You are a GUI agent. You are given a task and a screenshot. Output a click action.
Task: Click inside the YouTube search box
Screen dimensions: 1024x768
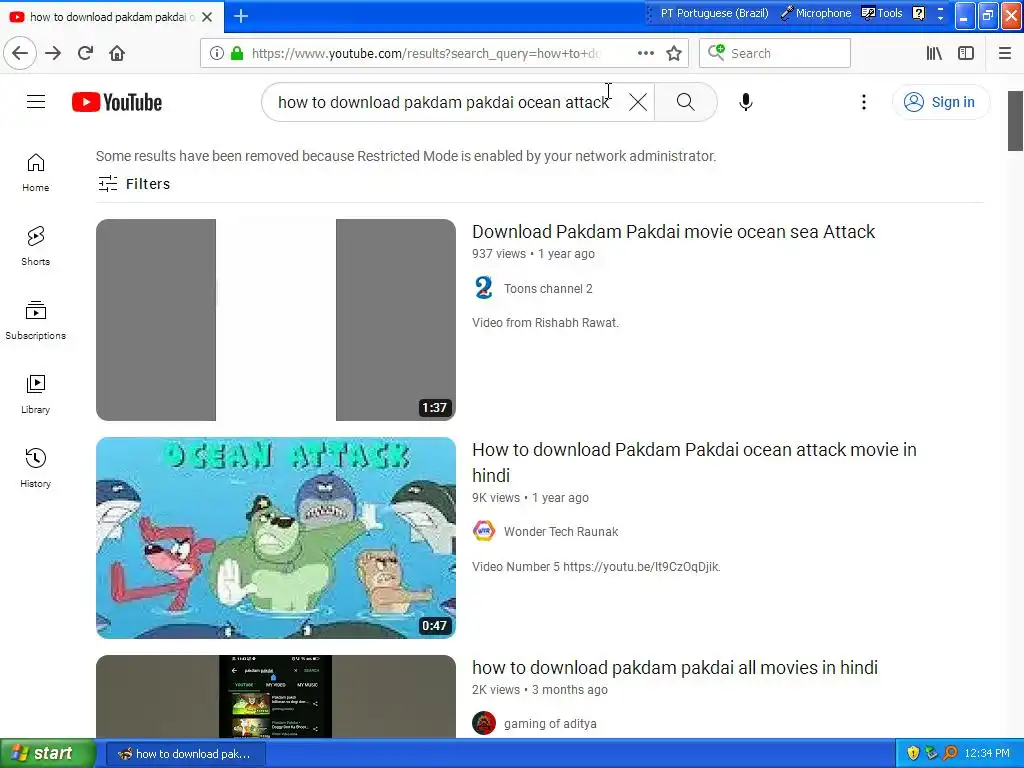coord(444,102)
